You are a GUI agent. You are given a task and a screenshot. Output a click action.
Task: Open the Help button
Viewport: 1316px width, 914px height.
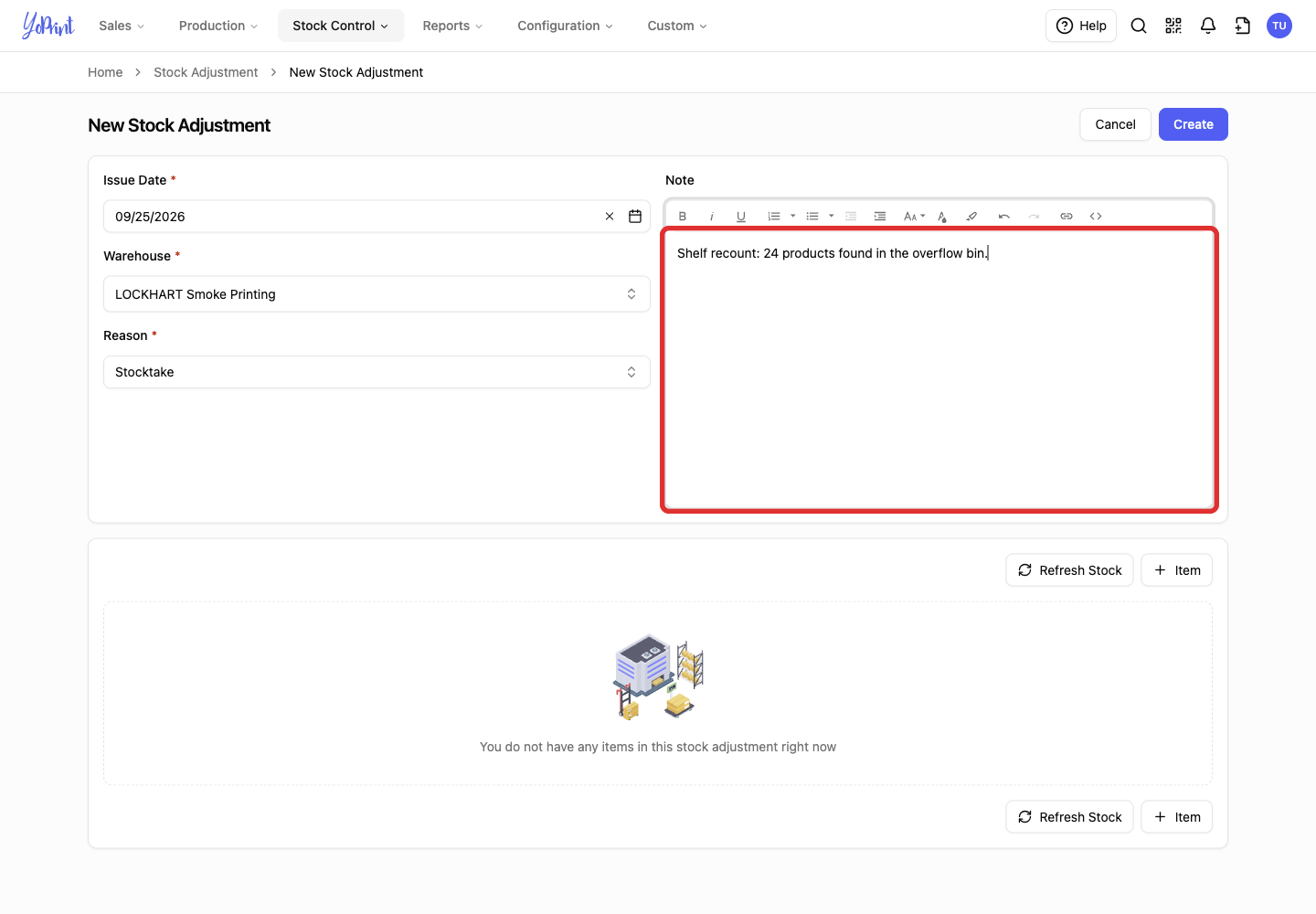[1081, 26]
